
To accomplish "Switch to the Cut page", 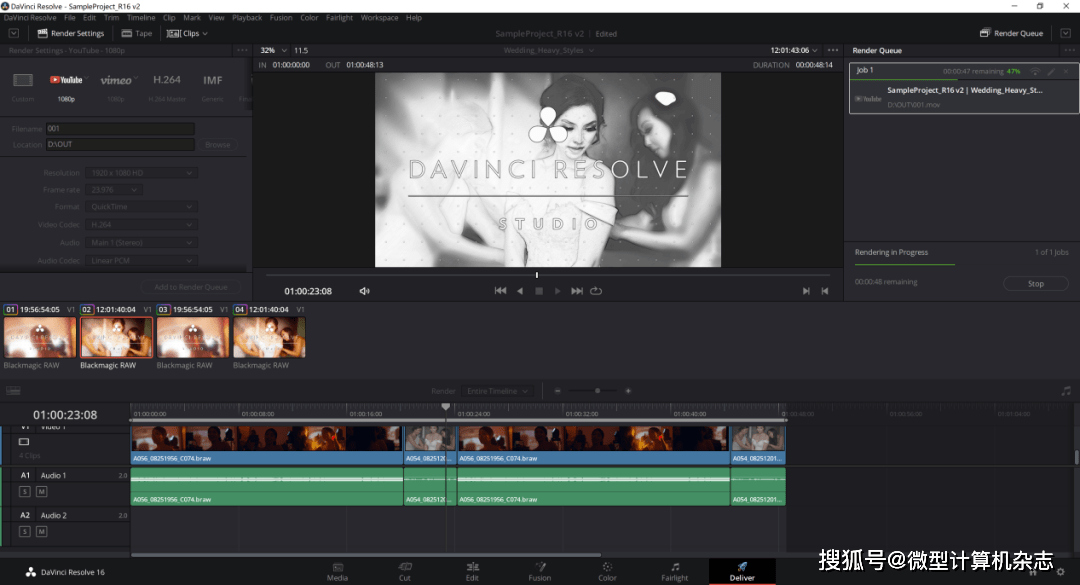I will 405,572.
